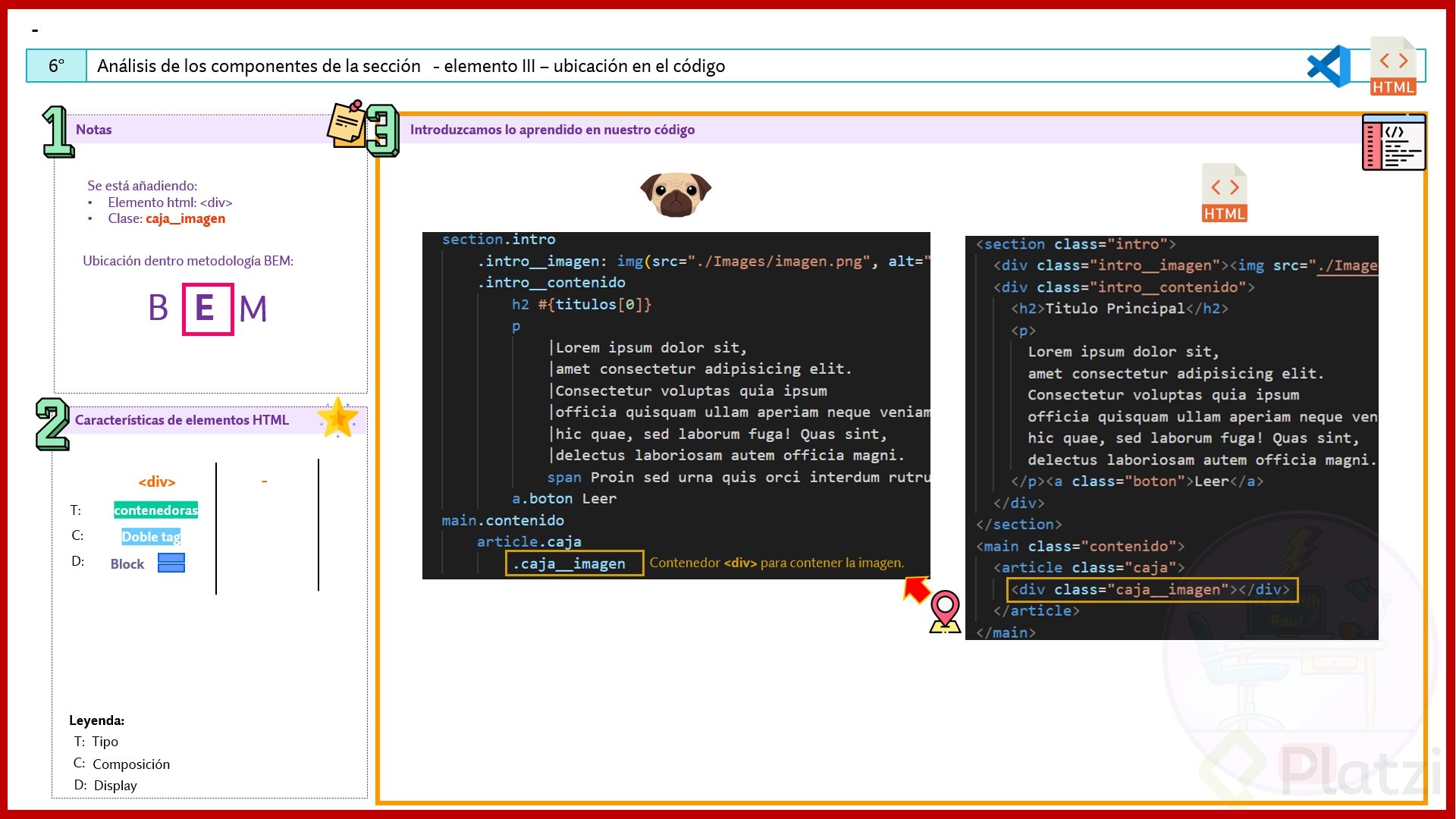Screen dimensions: 1456x819
Task: Click the letter E in BEM
Action: click(x=206, y=308)
